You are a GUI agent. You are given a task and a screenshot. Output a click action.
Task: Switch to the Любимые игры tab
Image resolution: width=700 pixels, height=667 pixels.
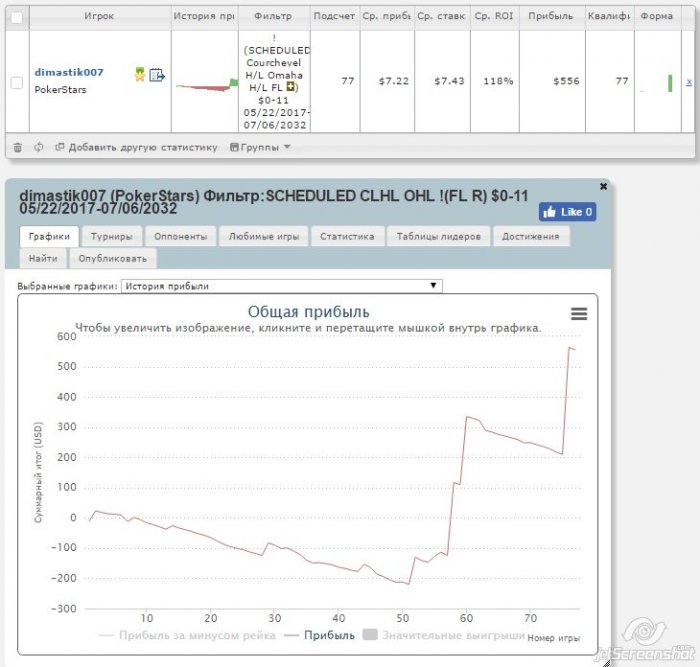point(263,236)
